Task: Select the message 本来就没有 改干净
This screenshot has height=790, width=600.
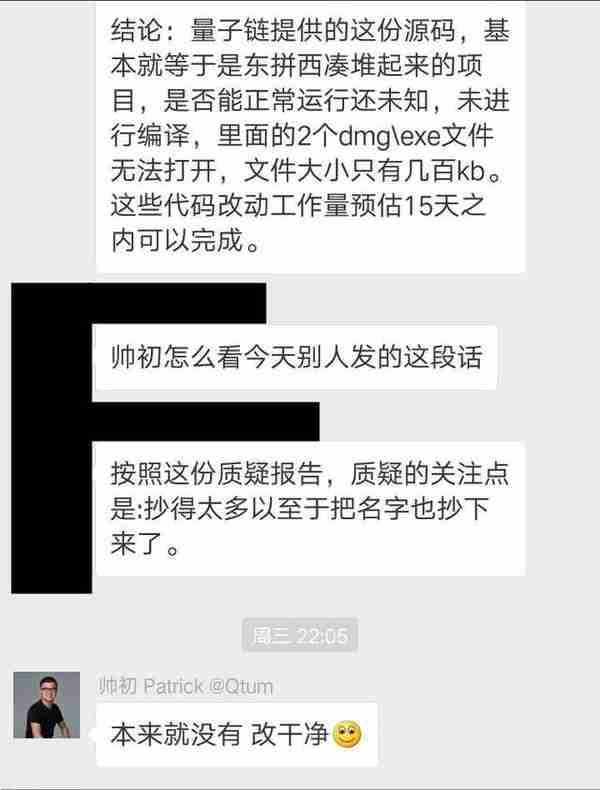Action: tap(236, 735)
